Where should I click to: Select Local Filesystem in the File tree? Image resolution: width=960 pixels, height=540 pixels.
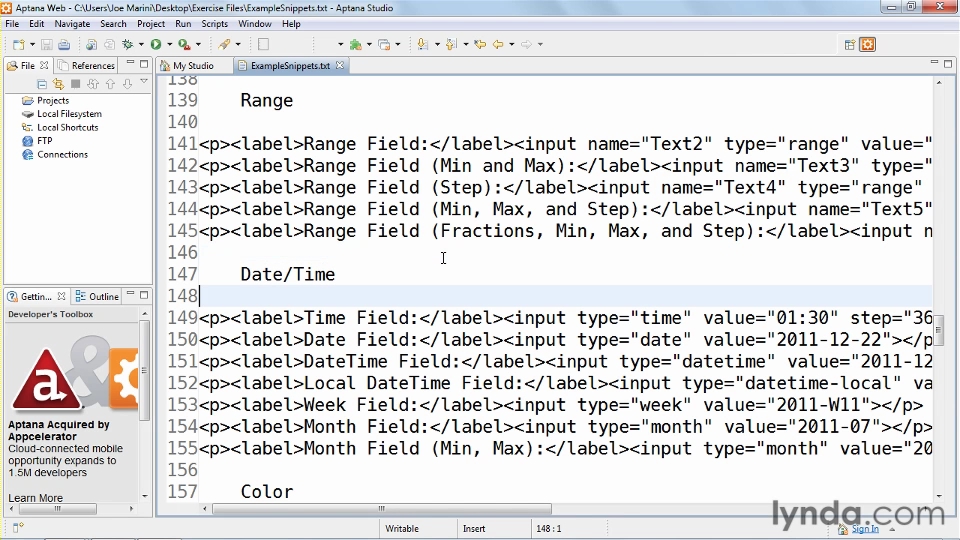[x=69, y=114]
